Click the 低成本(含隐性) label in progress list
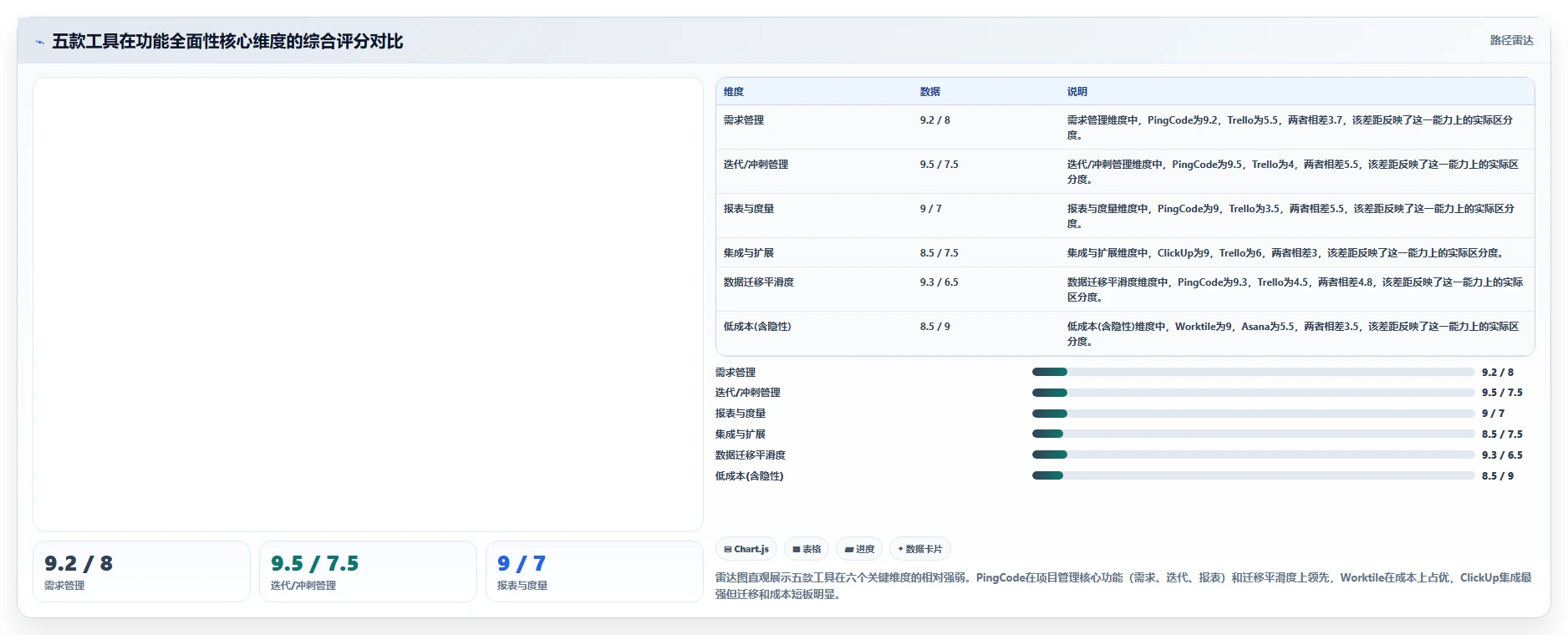The image size is (1568, 635). click(750, 476)
